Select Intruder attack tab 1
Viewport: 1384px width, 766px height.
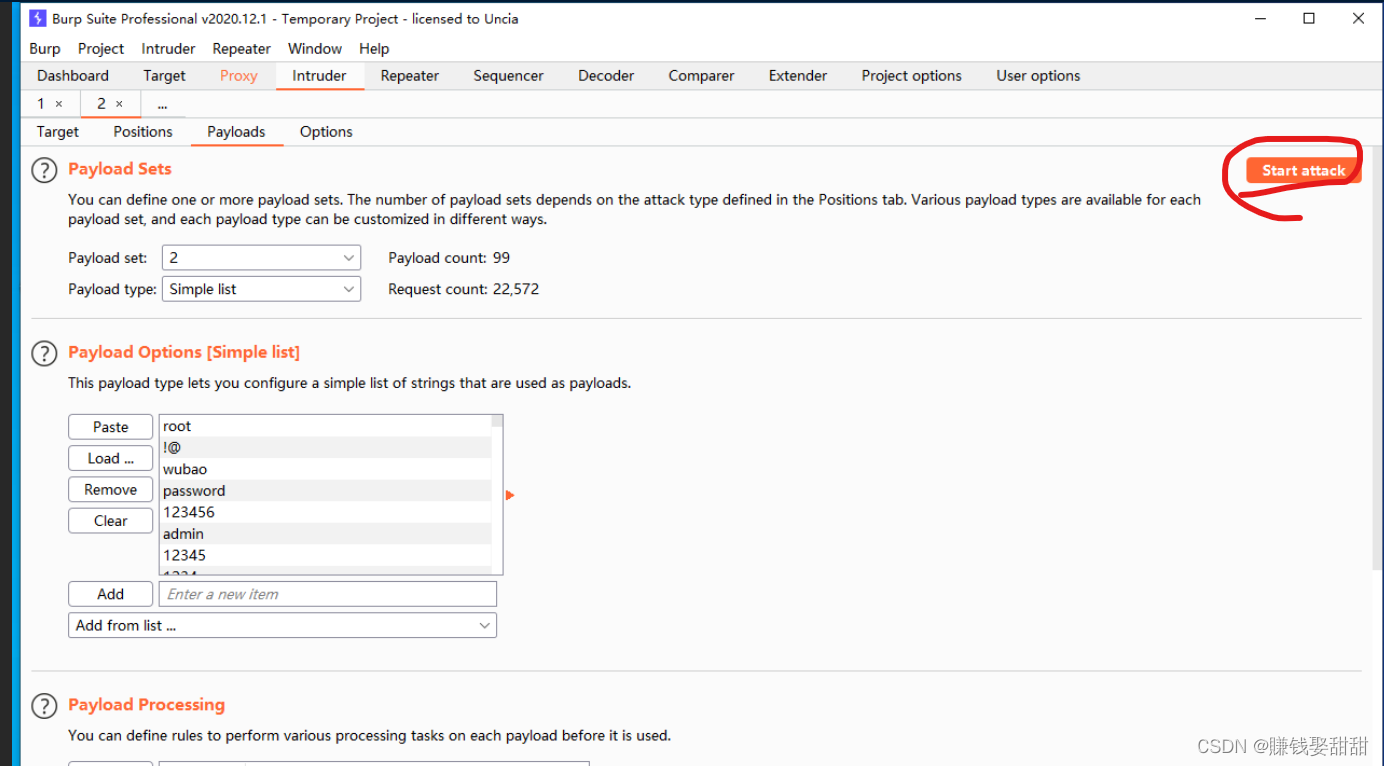41,104
